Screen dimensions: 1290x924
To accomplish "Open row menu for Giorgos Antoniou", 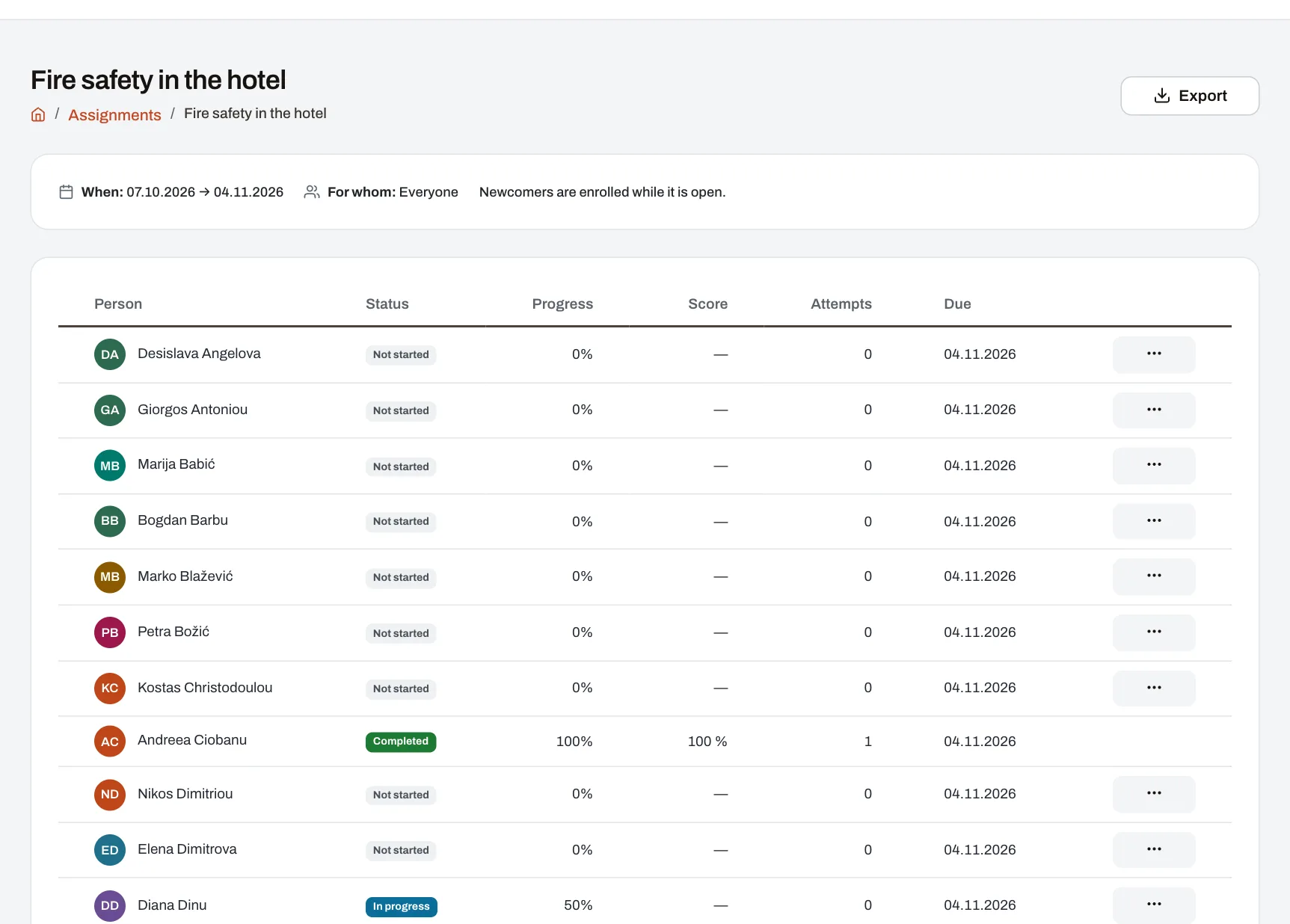I will pyautogui.click(x=1153, y=410).
